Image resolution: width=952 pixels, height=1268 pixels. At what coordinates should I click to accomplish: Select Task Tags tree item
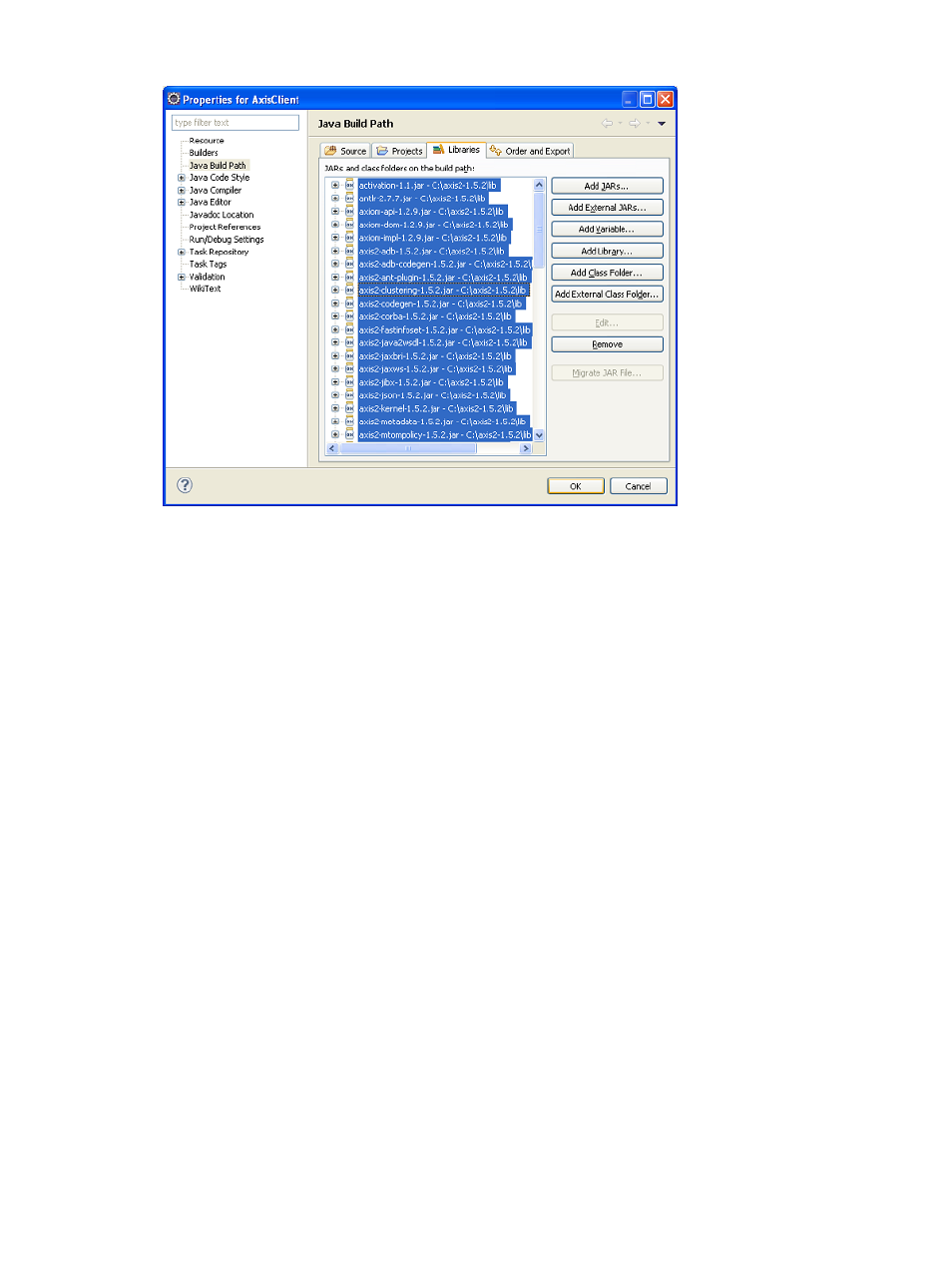click(x=208, y=265)
